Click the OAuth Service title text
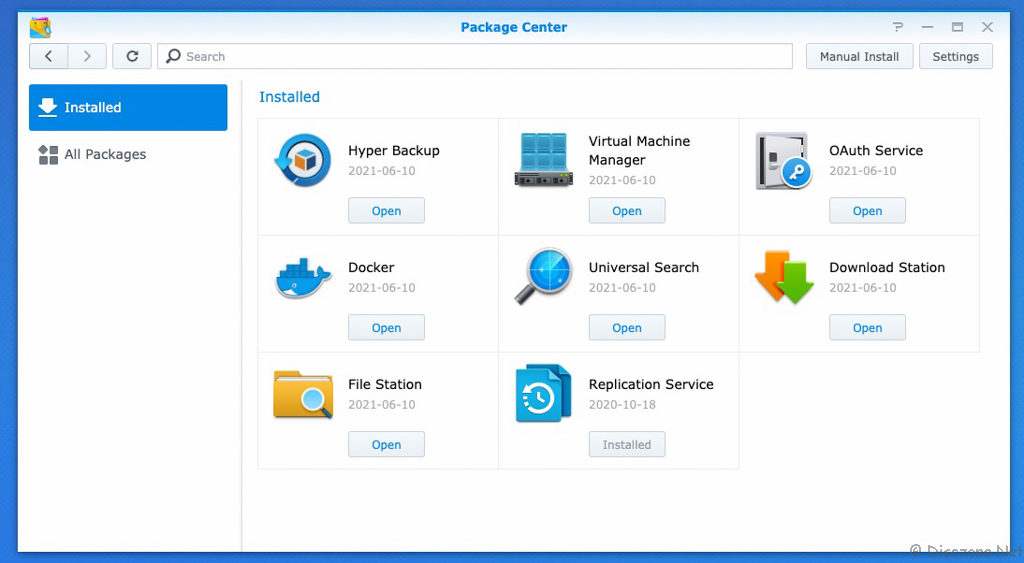Viewport: 1024px width, 563px height. pyautogui.click(x=876, y=150)
